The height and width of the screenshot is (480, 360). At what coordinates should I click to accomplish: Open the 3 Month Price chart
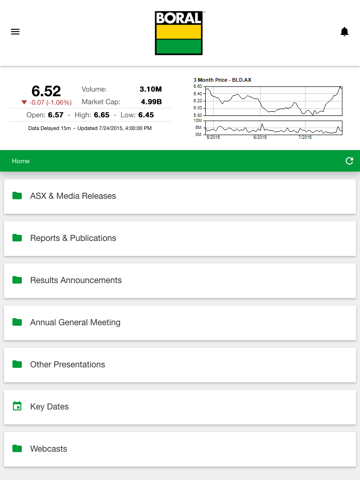click(268, 108)
